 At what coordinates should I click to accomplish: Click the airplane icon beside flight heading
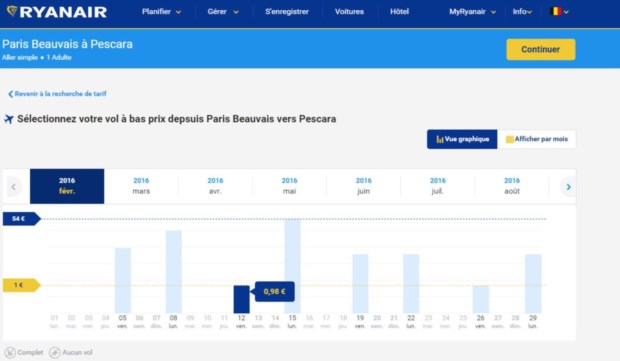[x=9, y=119]
